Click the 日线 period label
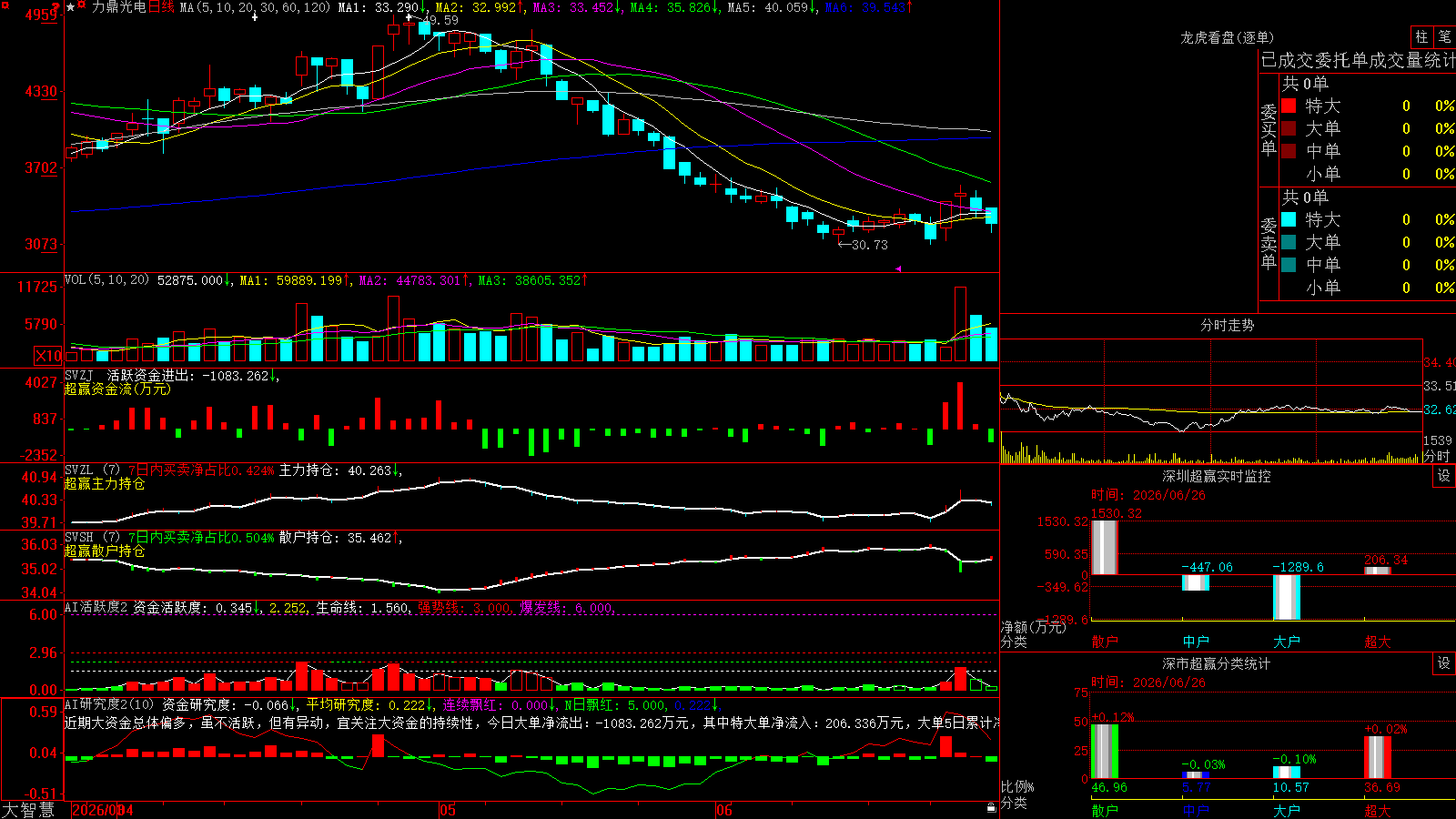Screen dimensions: 1456x819 point(160,7)
